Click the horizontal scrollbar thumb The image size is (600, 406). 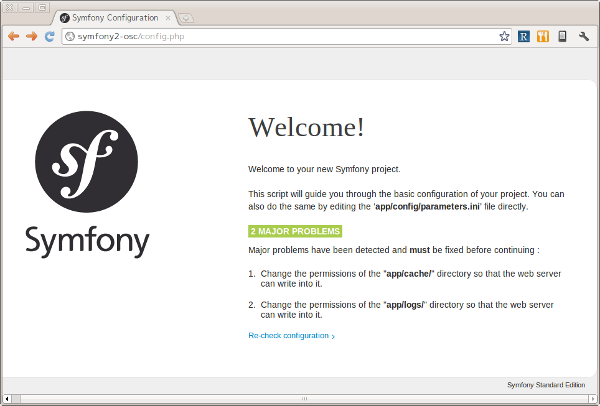[304, 399]
